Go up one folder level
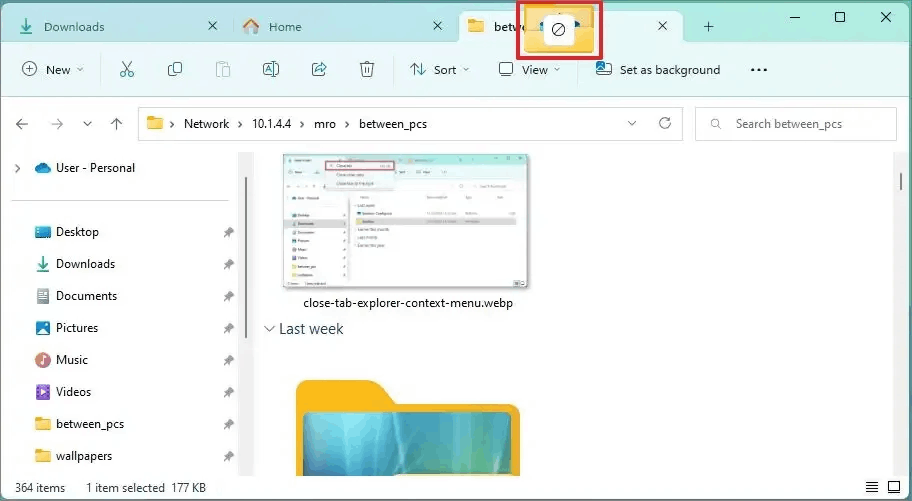Screen dimensions: 912x501 116,124
